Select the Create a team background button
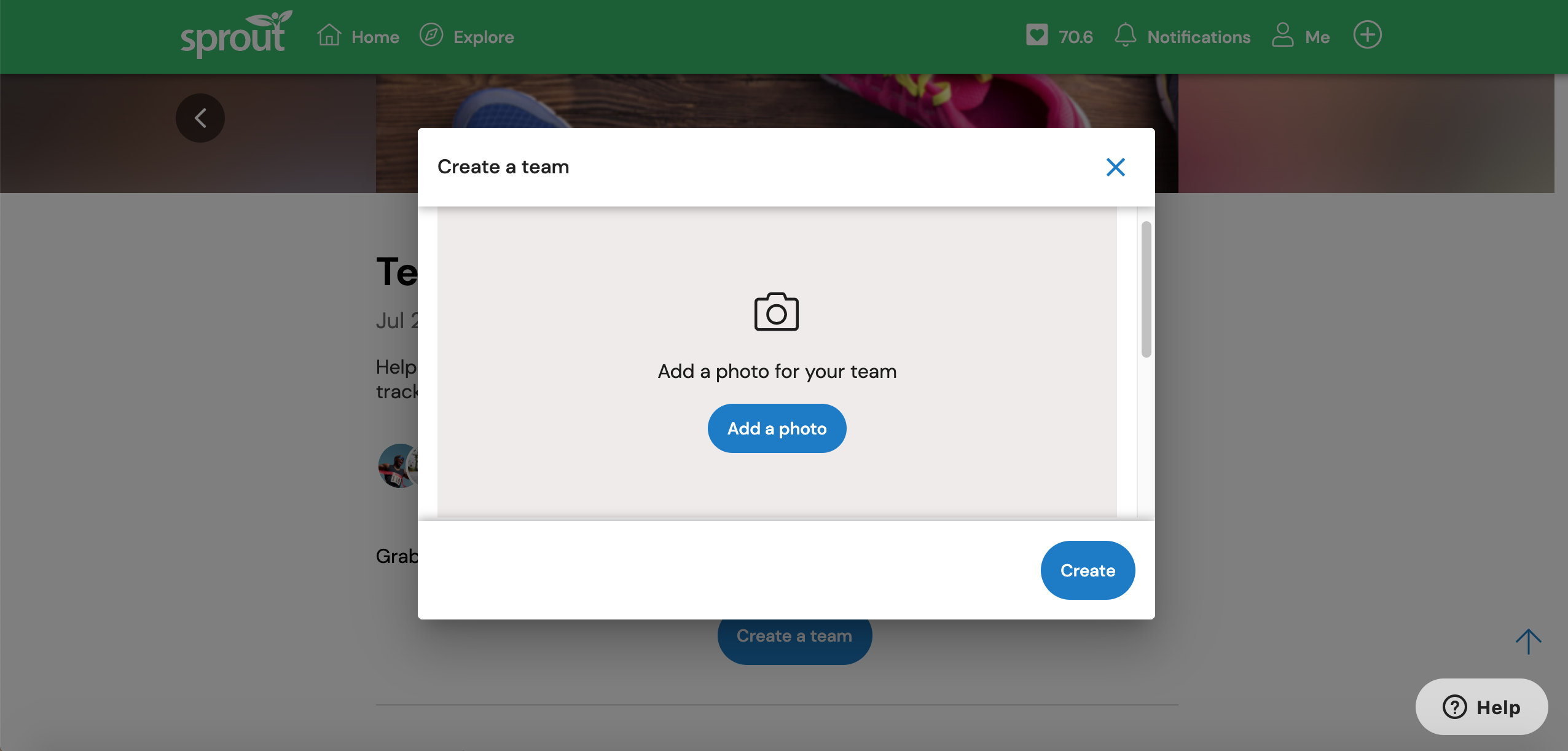 tap(795, 635)
